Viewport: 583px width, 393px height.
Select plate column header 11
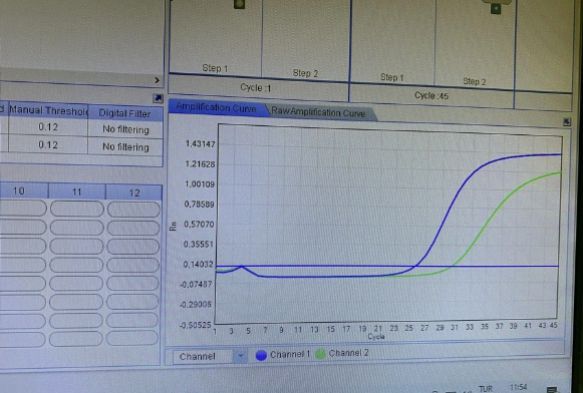77,192
